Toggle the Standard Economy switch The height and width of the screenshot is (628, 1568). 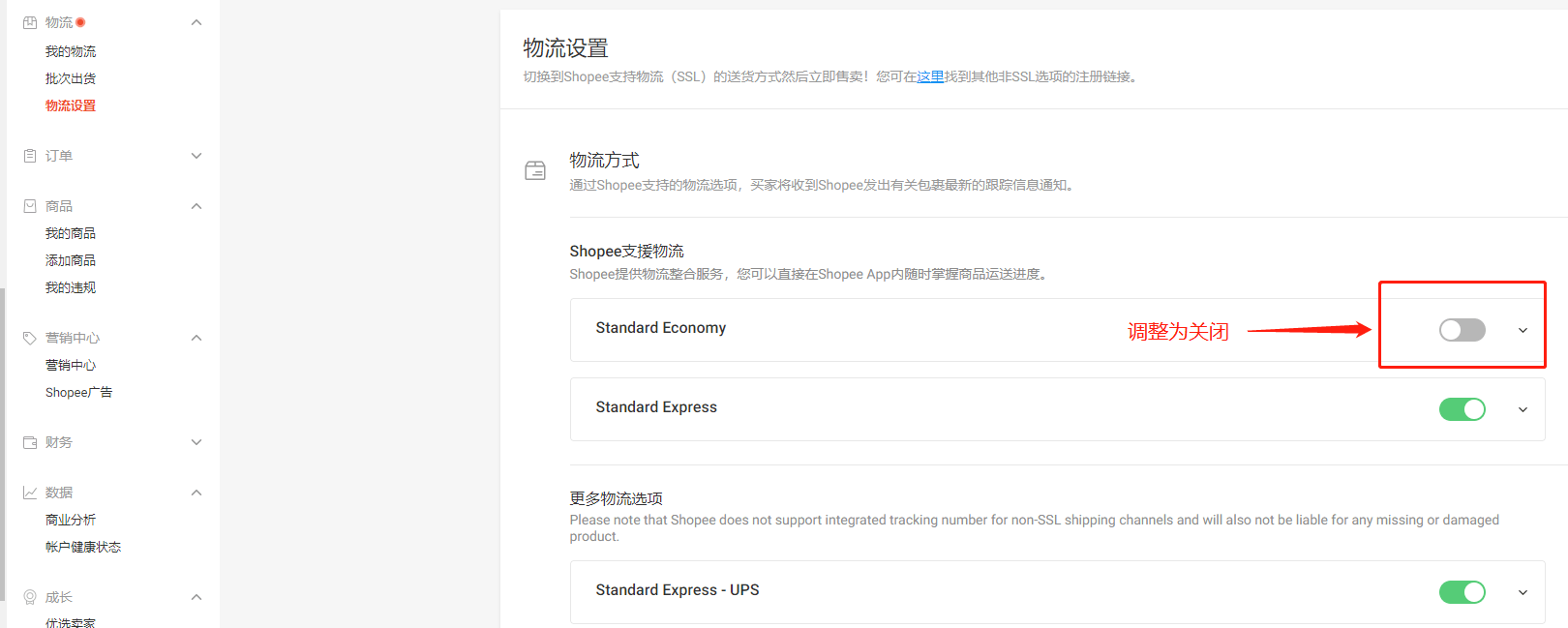(x=1462, y=330)
